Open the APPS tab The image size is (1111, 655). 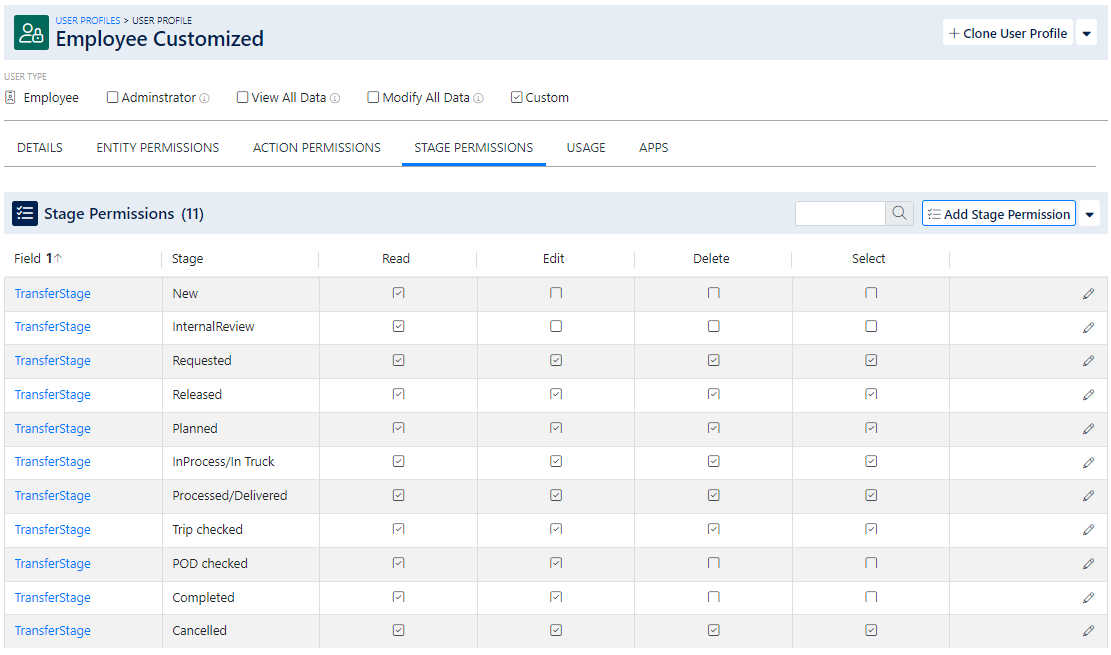(653, 147)
